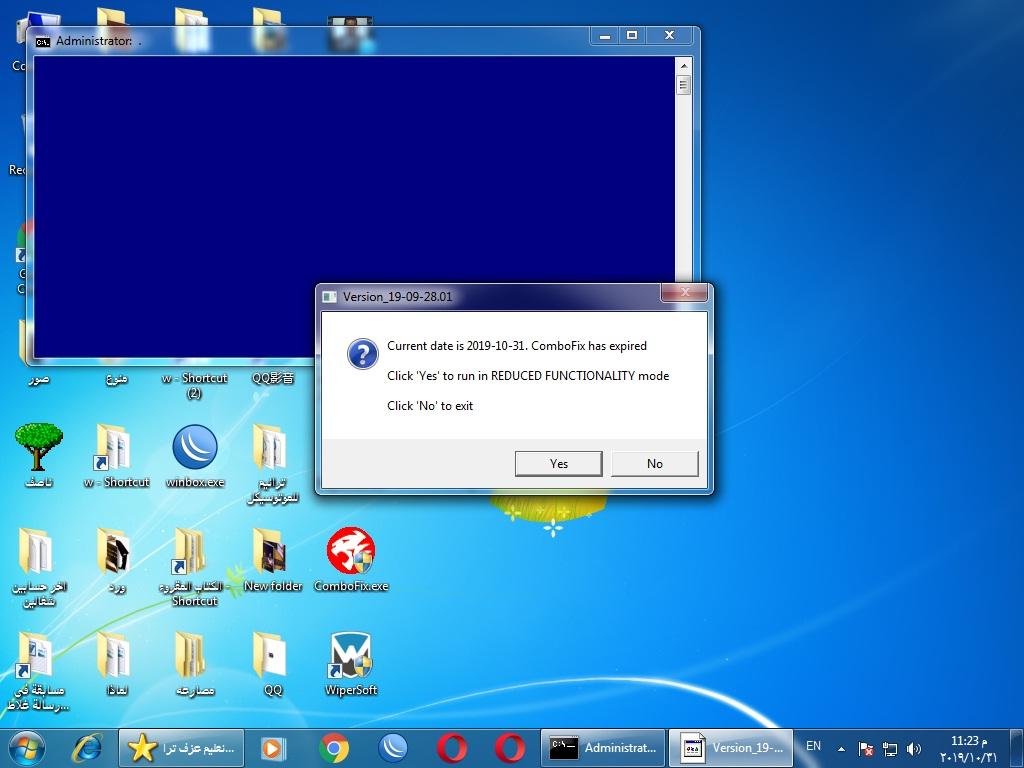The image size is (1024, 768).
Task: Select the مسابقة في رسالة غلاط shortcut
Action: coord(39,671)
